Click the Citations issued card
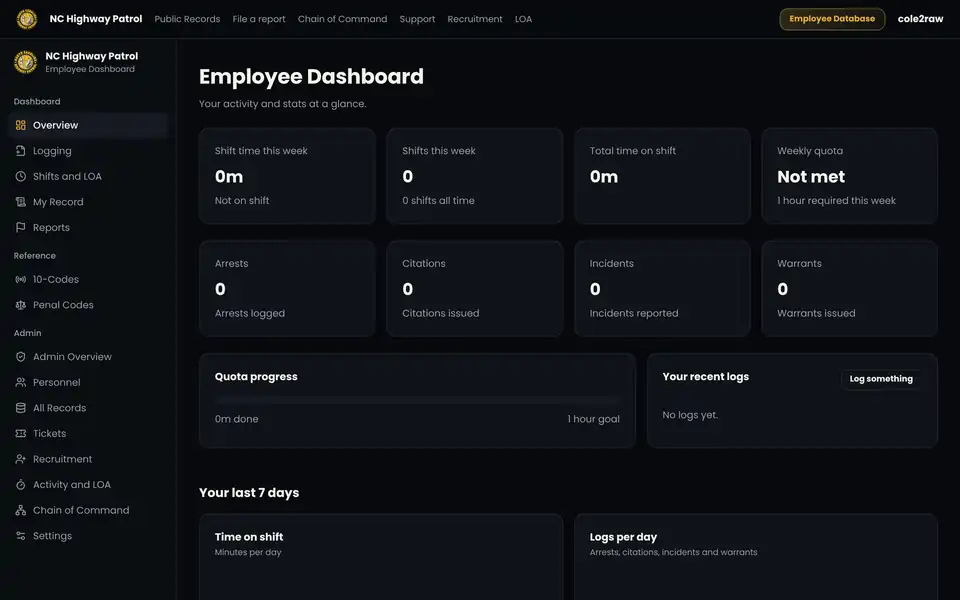 474,288
